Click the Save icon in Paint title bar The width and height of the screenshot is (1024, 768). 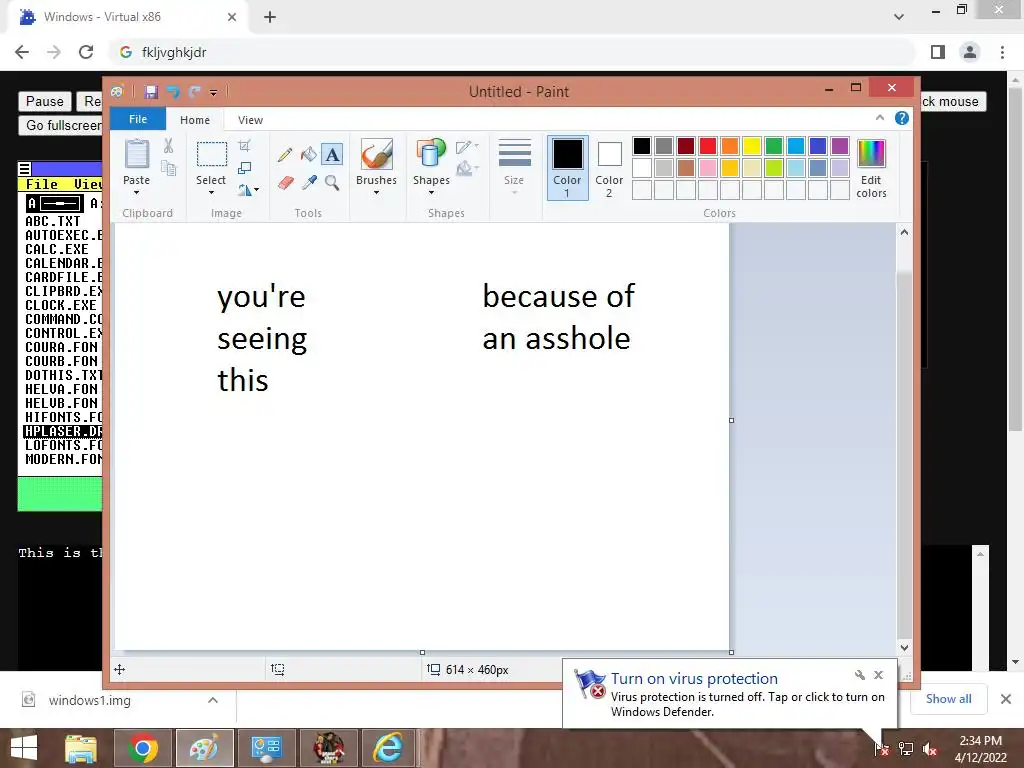151,92
